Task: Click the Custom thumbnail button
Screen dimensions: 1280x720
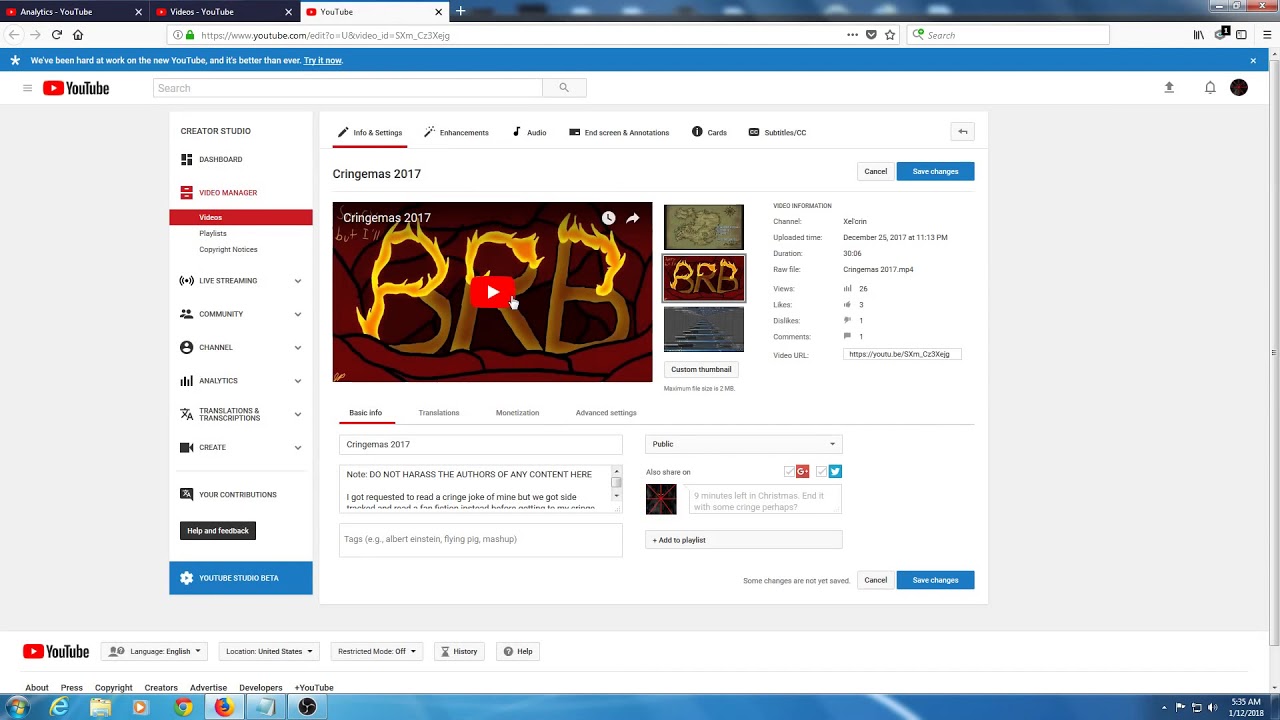Action: [701, 369]
